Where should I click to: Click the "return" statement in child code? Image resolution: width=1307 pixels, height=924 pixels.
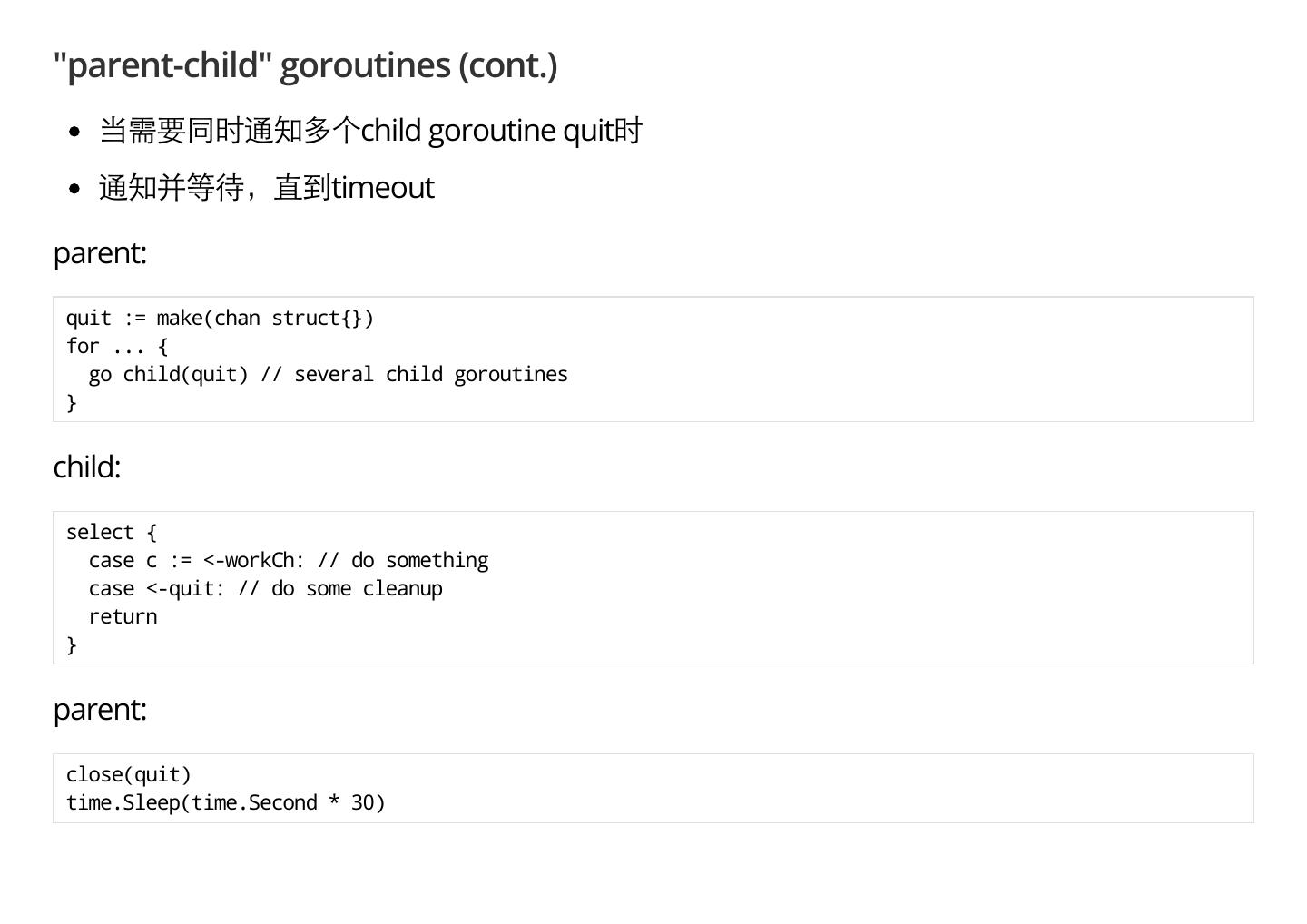[123, 617]
